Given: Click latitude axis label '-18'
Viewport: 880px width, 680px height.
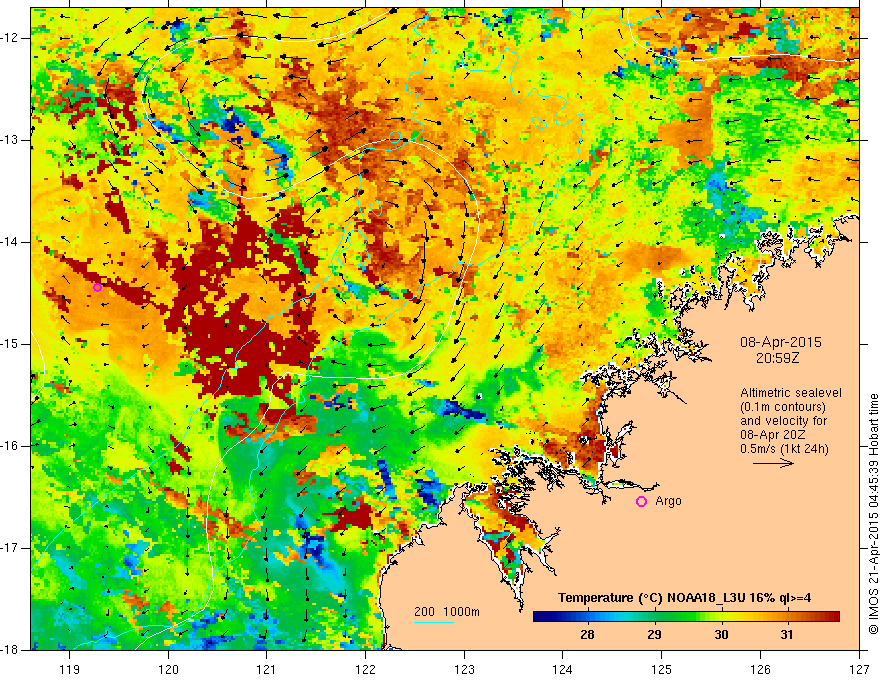Looking at the screenshot, I should 10,650.
